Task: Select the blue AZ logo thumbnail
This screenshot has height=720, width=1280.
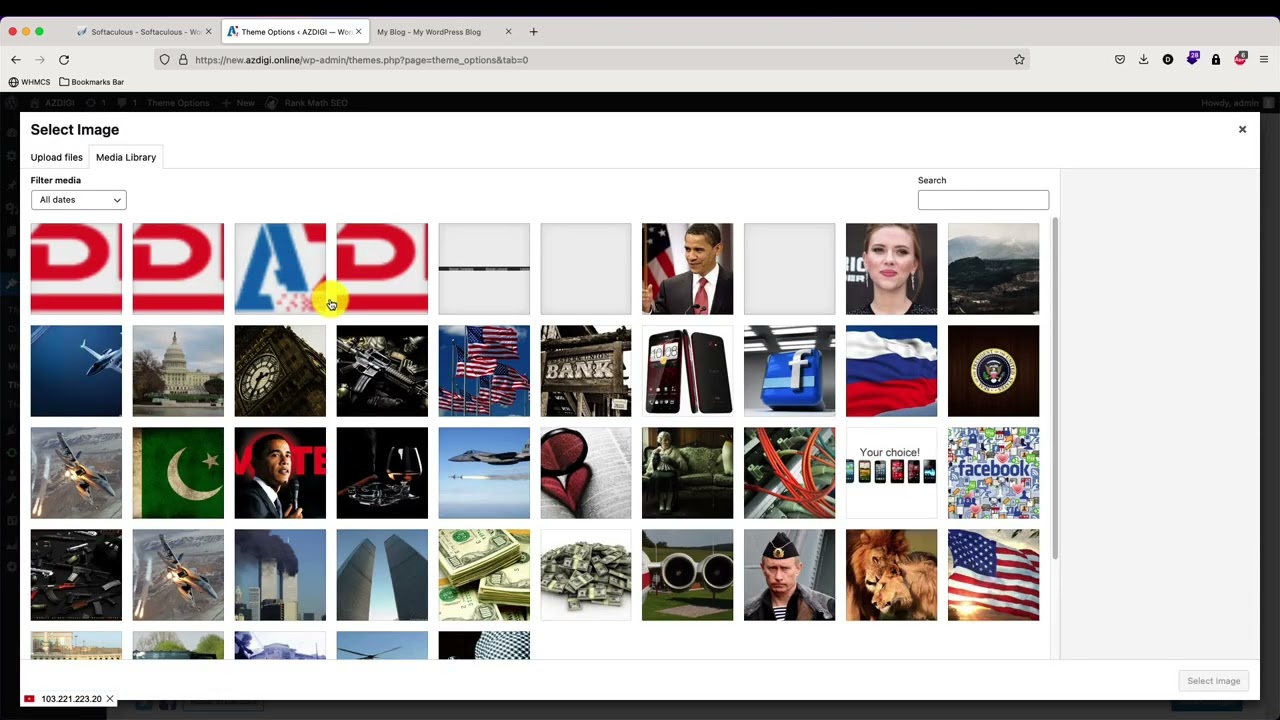Action: click(x=280, y=269)
